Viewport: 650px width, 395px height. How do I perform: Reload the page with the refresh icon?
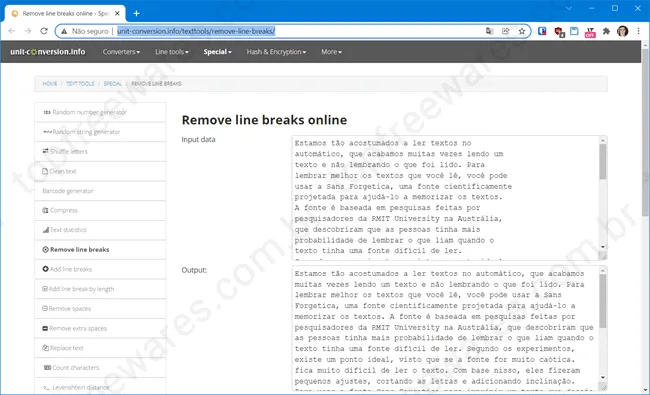[44, 31]
